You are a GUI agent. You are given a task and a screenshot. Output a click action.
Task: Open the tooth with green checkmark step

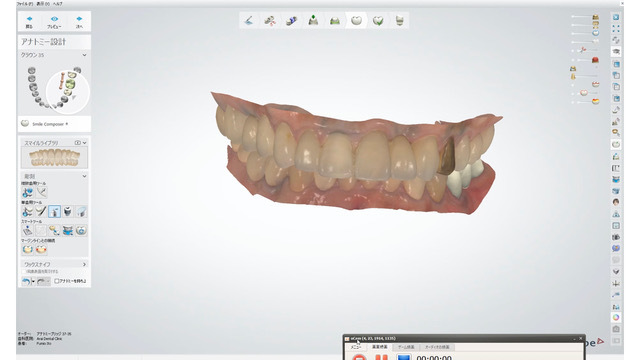tap(378, 20)
